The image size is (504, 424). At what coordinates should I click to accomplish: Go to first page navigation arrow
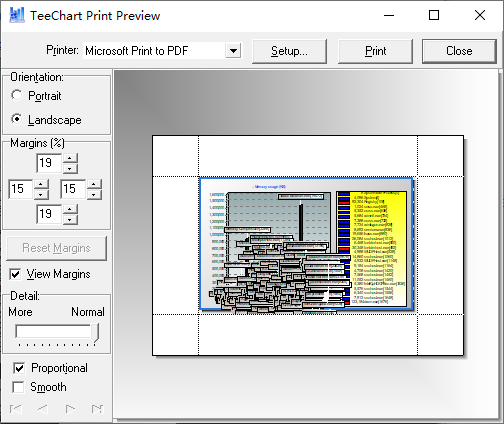click(16, 409)
